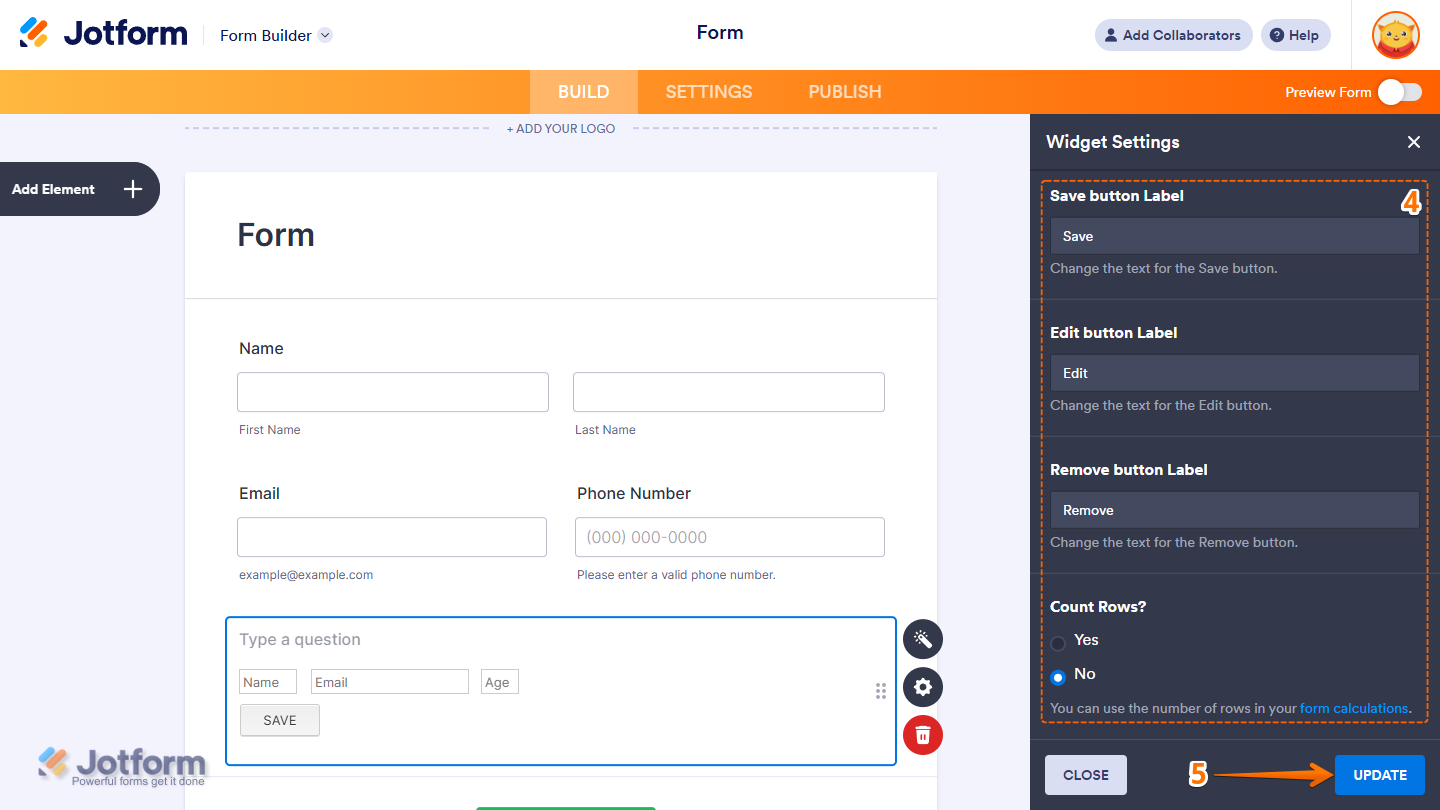Open the Help panel
Viewport: 1440px width, 810px height.
1295,35
